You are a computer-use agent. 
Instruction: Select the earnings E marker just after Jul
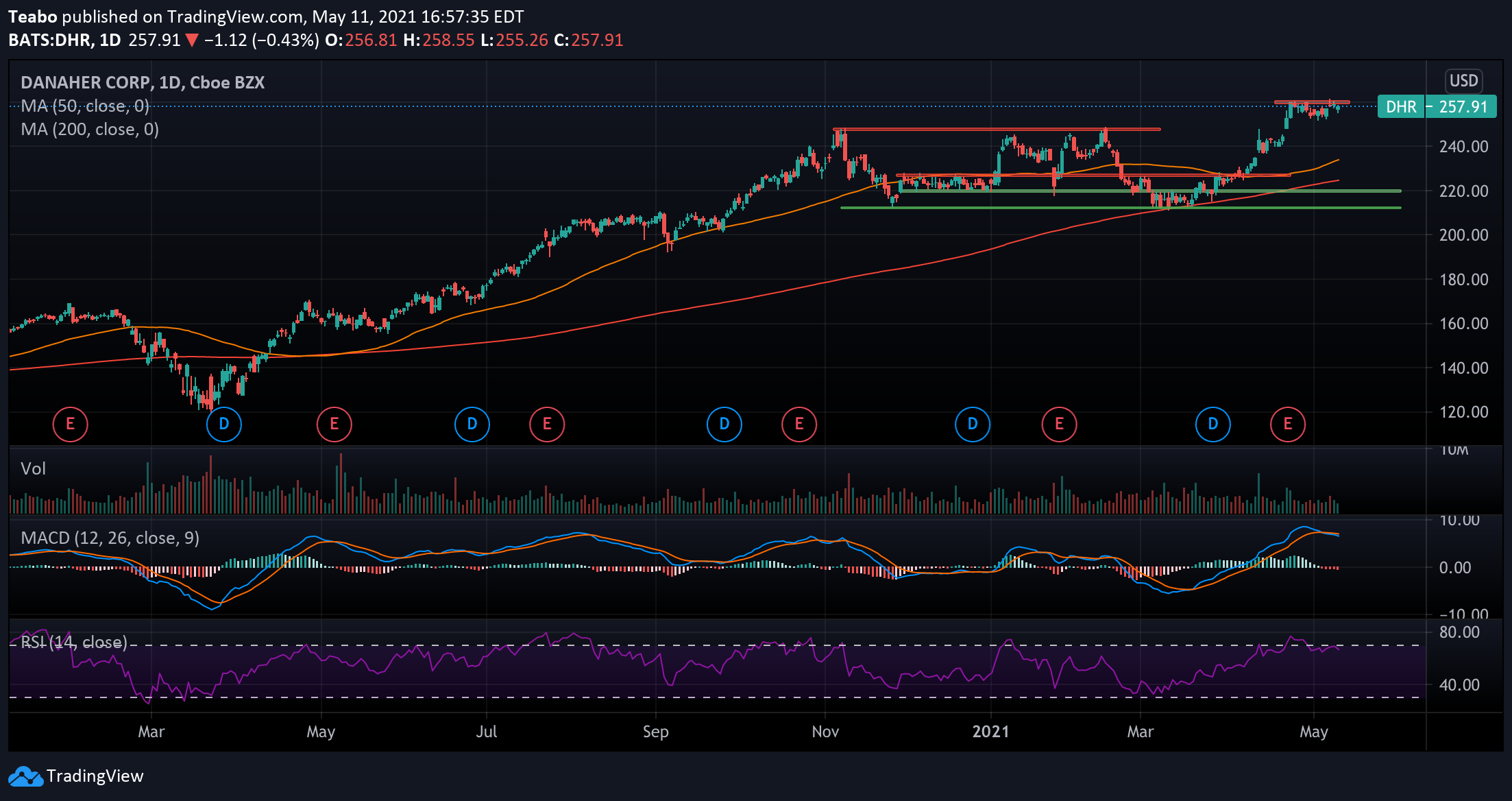pos(547,424)
